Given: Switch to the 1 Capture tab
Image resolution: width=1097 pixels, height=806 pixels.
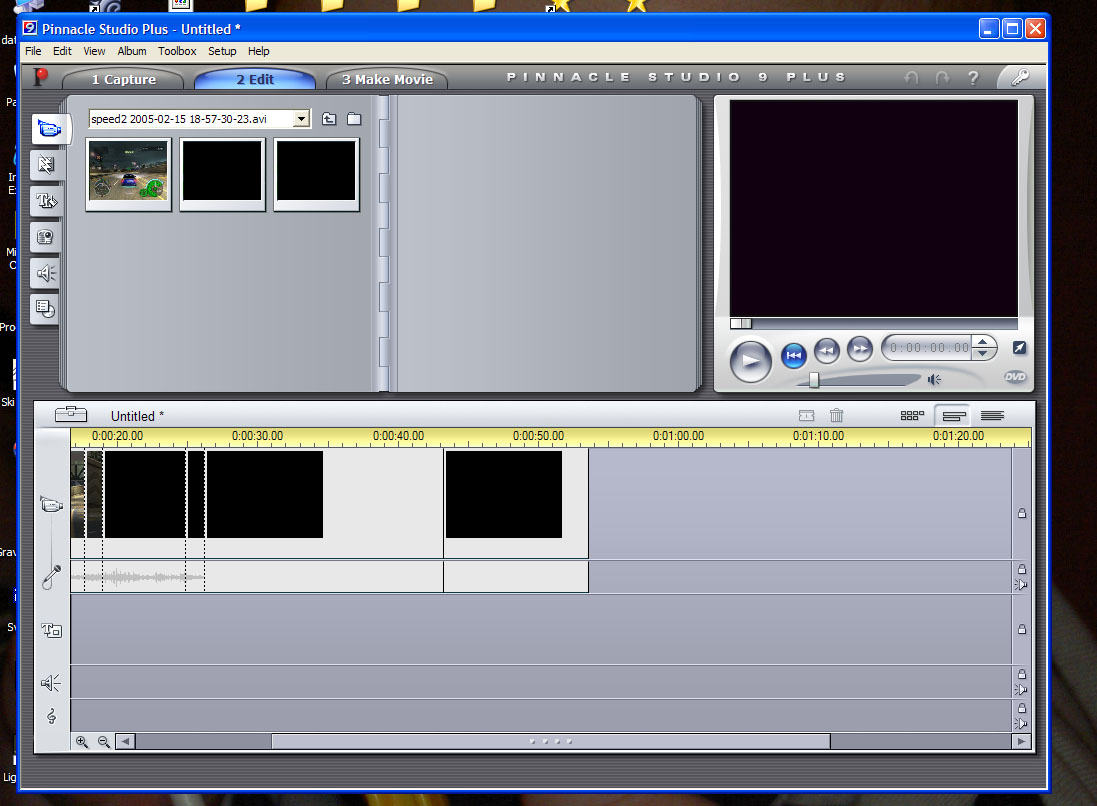Looking at the screenshot, I should 124,79.
